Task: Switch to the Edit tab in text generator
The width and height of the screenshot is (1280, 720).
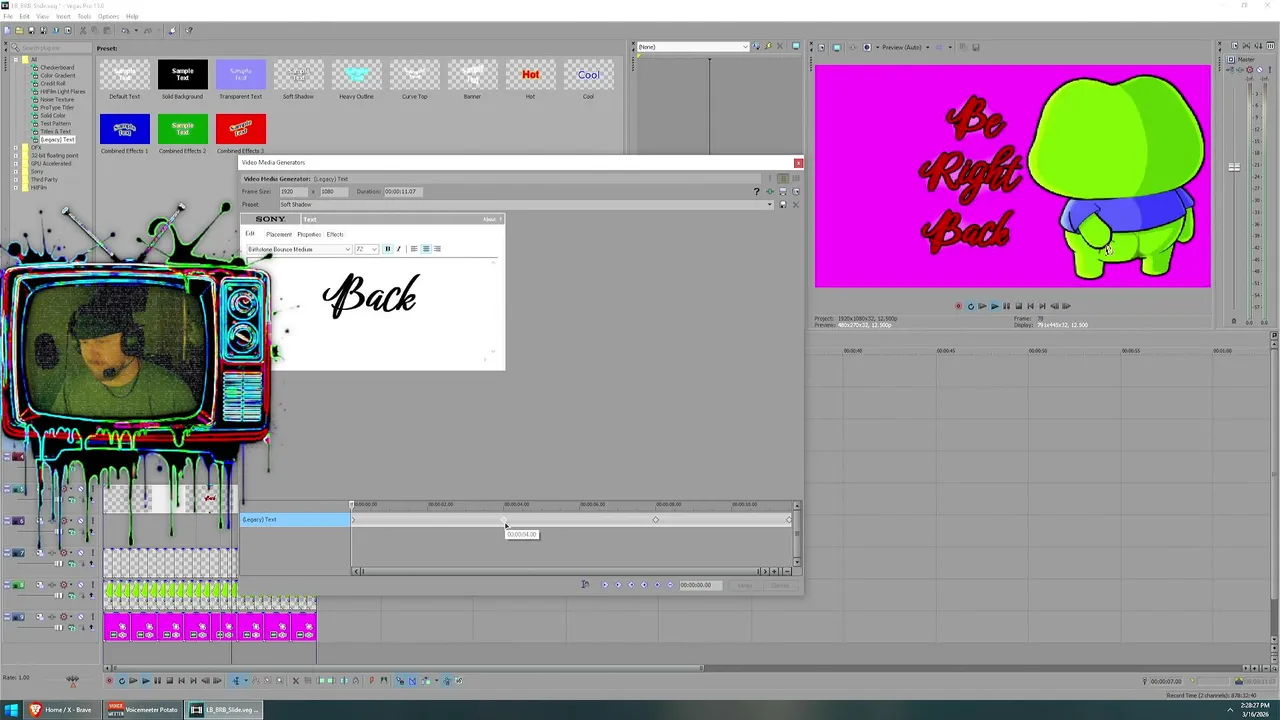Action: (250, 234)
